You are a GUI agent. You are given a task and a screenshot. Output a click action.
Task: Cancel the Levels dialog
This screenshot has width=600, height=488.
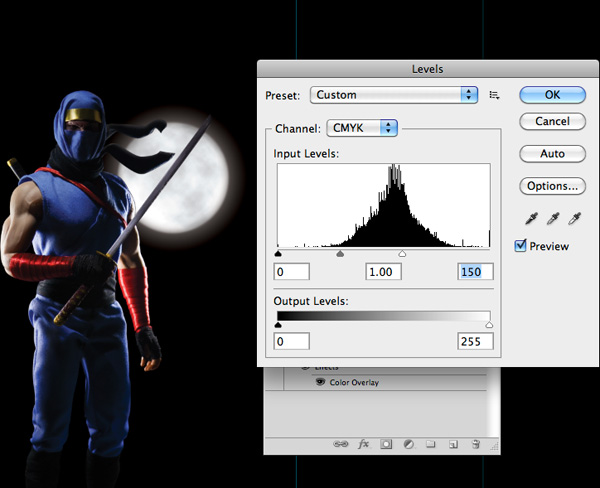click(x=553, y=121)
